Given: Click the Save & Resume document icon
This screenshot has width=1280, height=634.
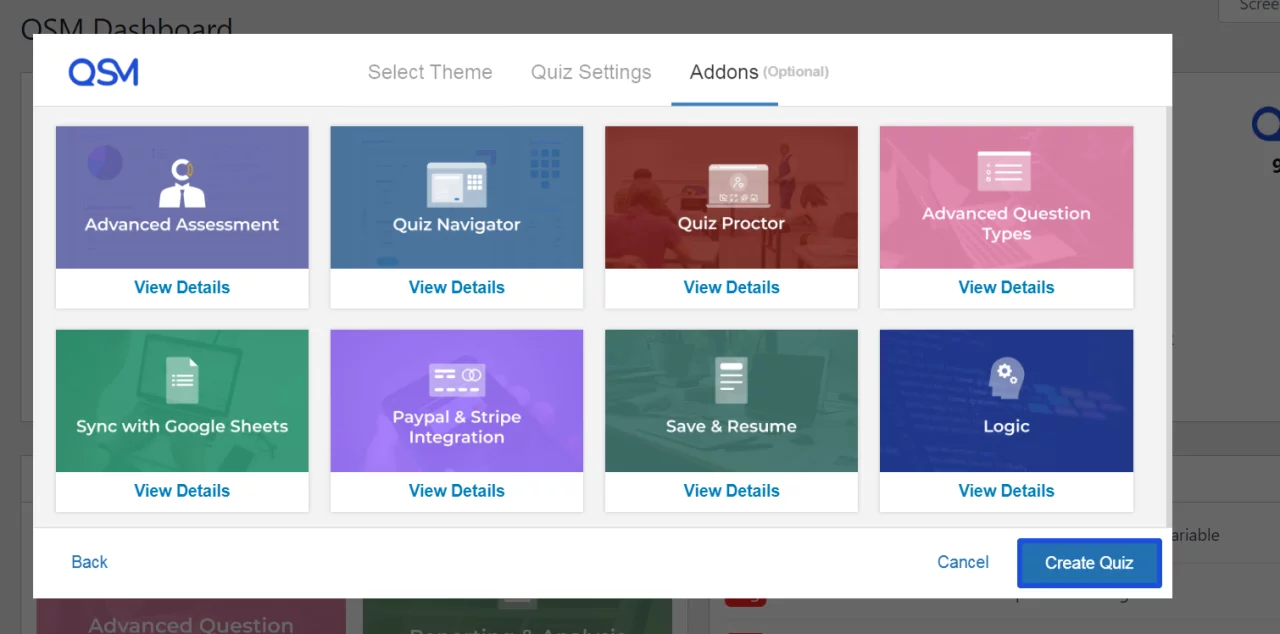Looking at the screenshot, I should coord(731,381).
